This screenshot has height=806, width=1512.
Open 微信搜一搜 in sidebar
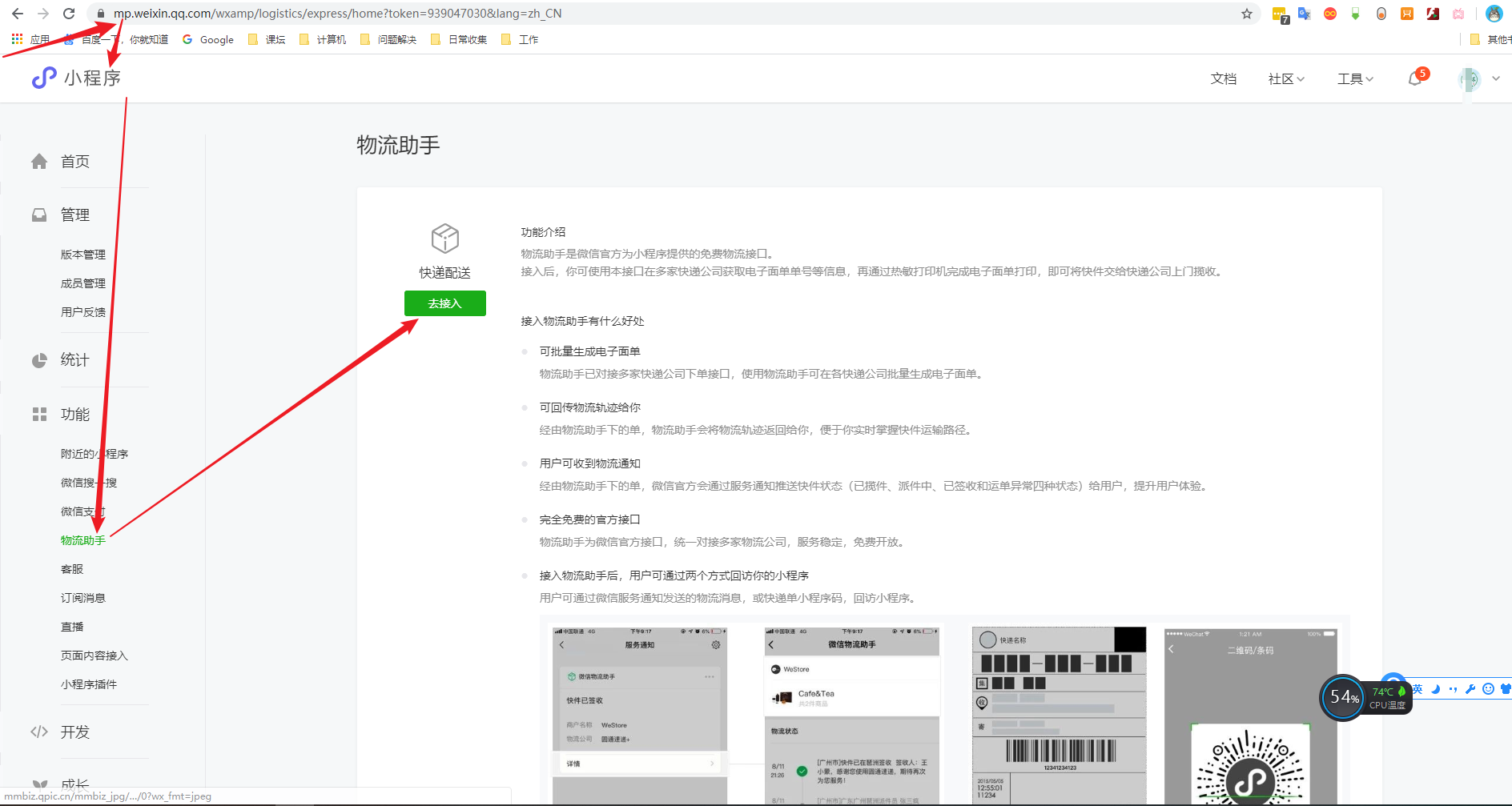coord(89,483)
